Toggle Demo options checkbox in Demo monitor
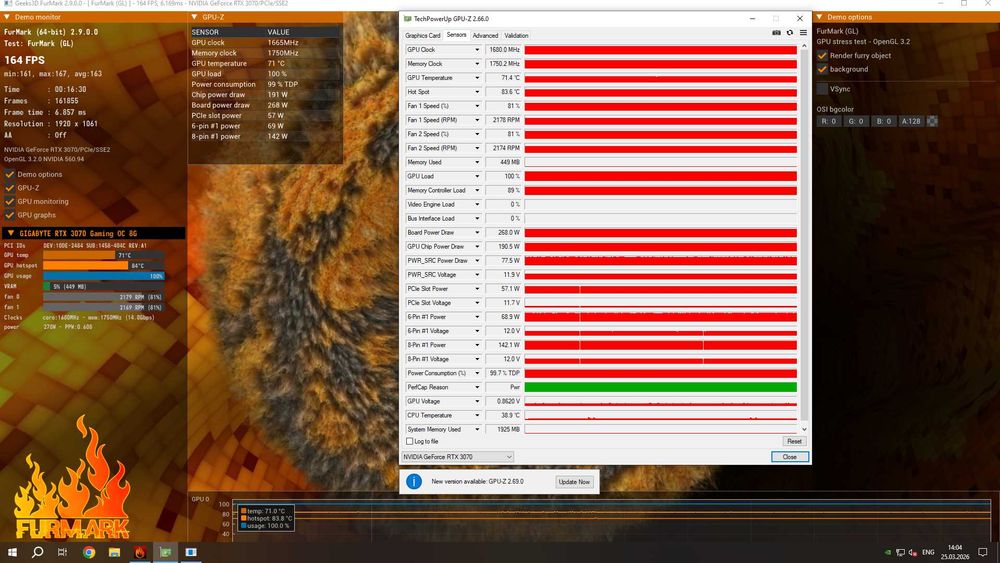 pyautogui.click(x=10, y=174)
